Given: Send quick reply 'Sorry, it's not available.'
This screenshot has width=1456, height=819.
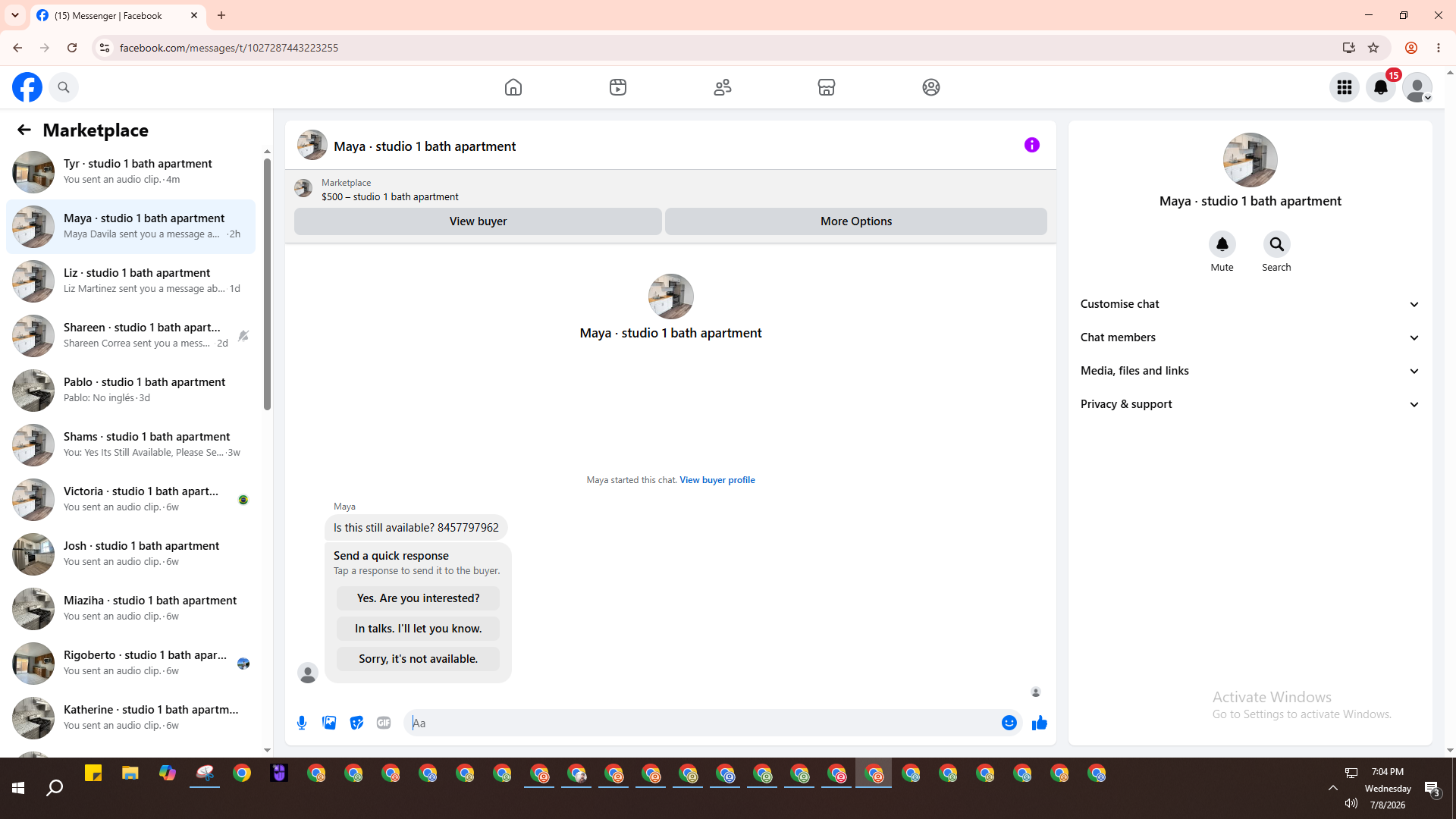Looking at the screenshot, I should pos(418,659).
